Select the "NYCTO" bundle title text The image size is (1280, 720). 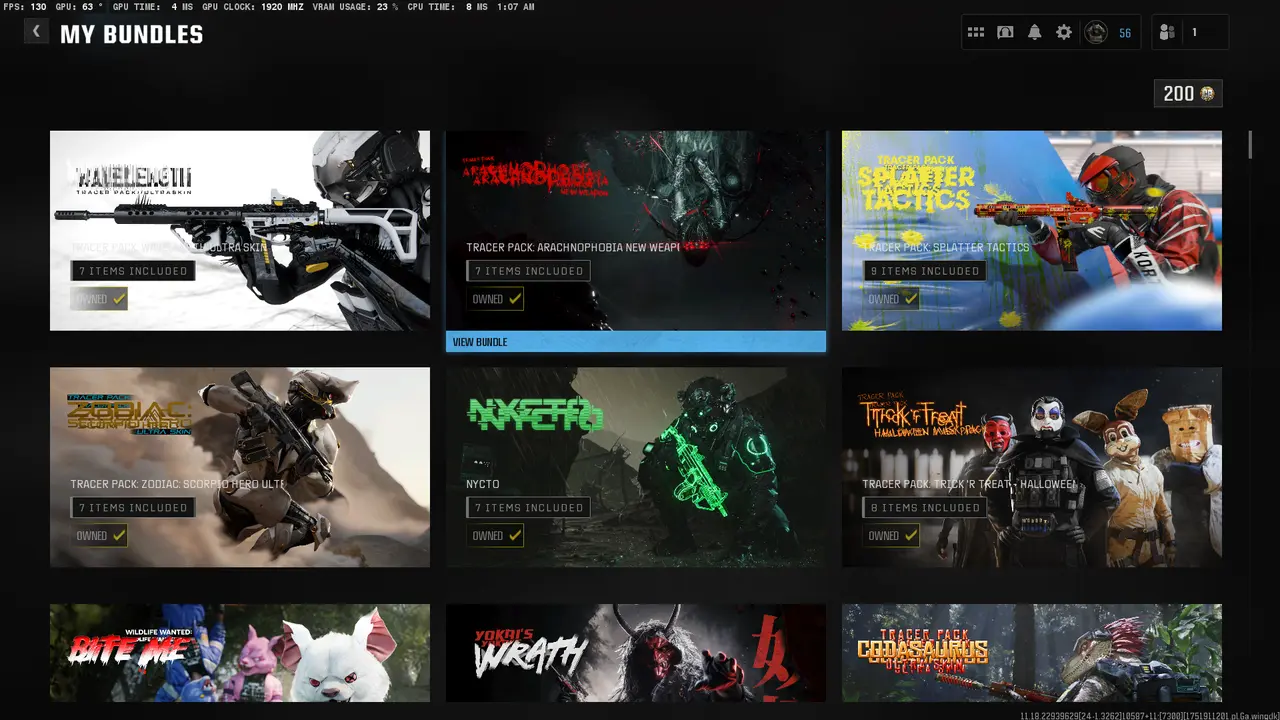tap(483, 484)
